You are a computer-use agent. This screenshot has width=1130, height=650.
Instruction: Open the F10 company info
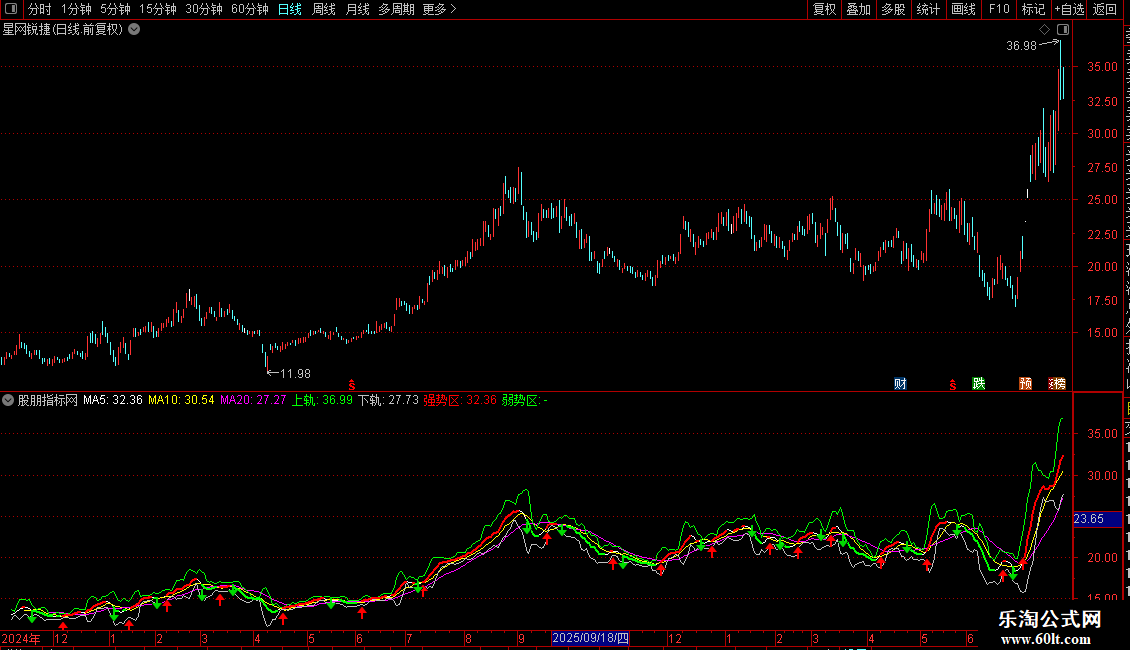pos(999,9)
